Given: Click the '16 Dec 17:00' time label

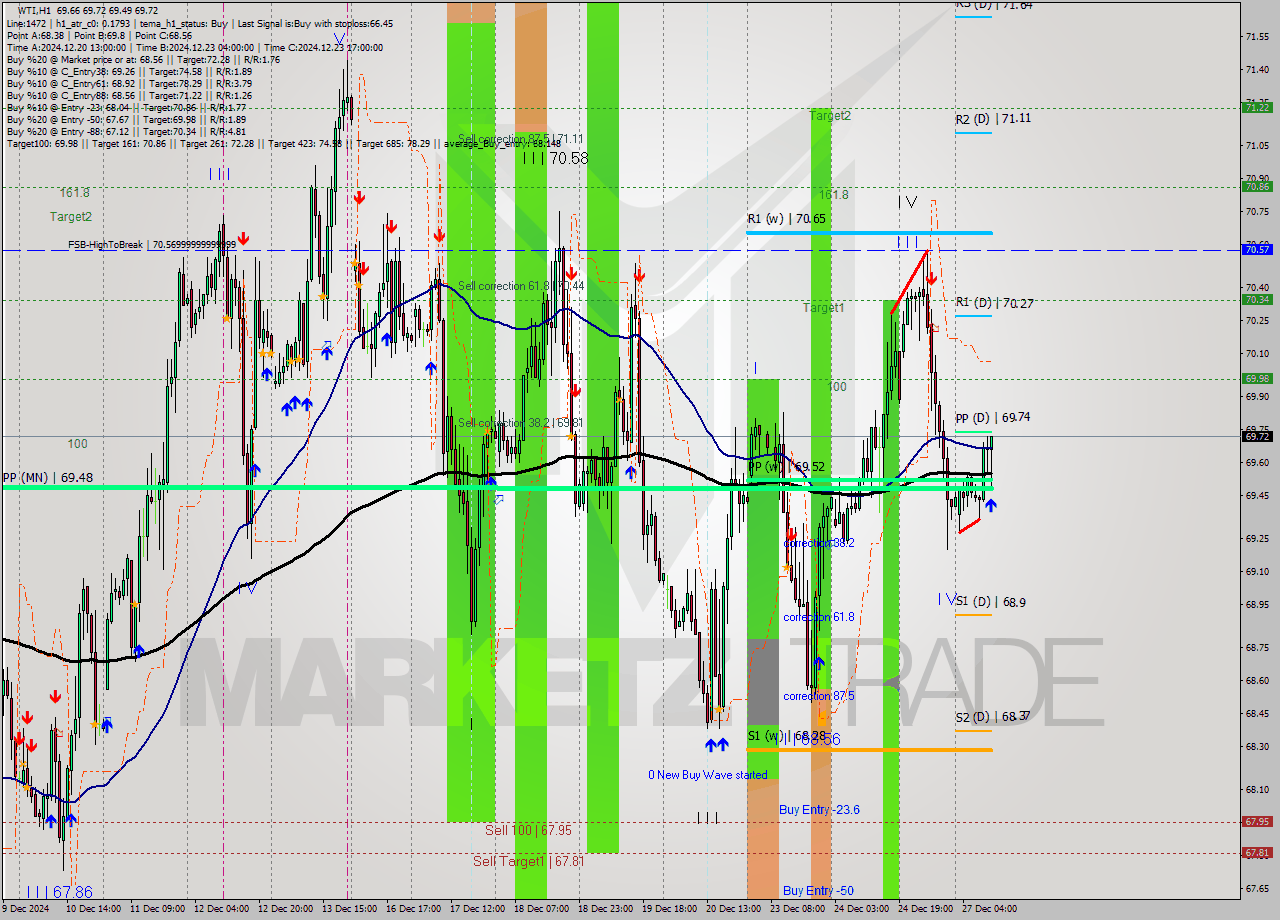Looking at the screenshot, I should 413,909.
